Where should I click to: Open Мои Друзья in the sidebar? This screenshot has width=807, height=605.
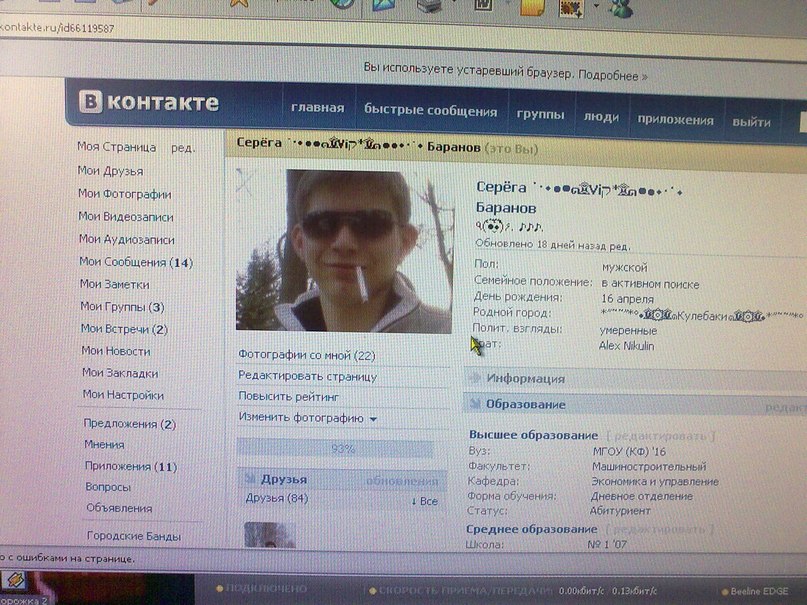coord(110,170)
